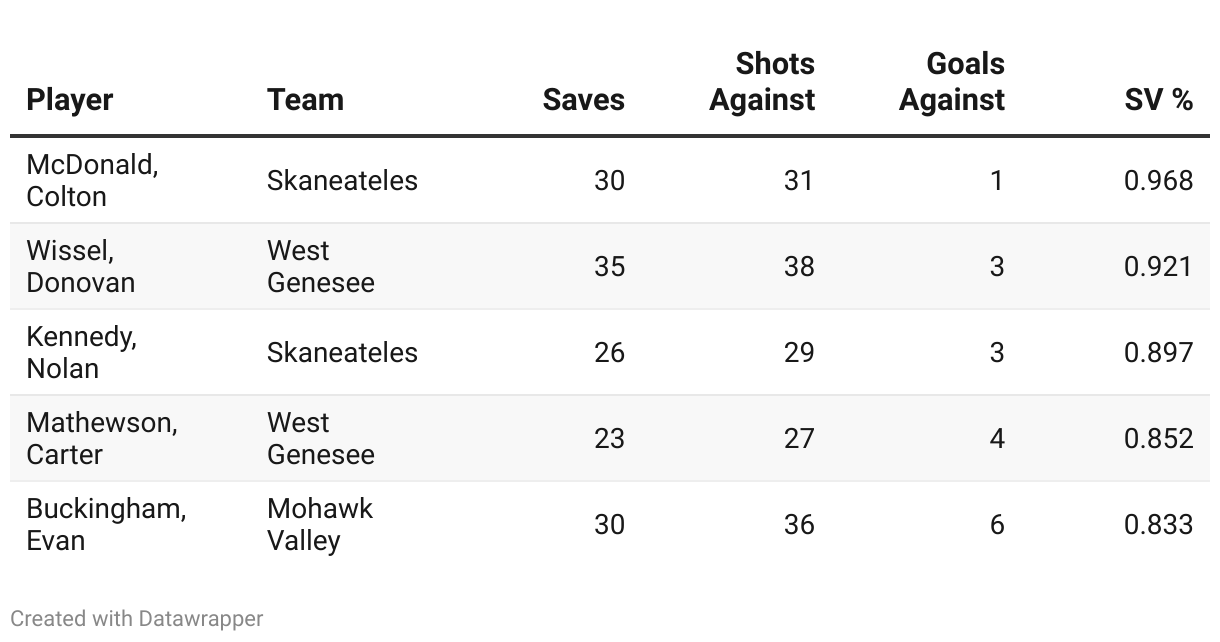
Task: Click the Saves column header
Action: click(583, 100)
